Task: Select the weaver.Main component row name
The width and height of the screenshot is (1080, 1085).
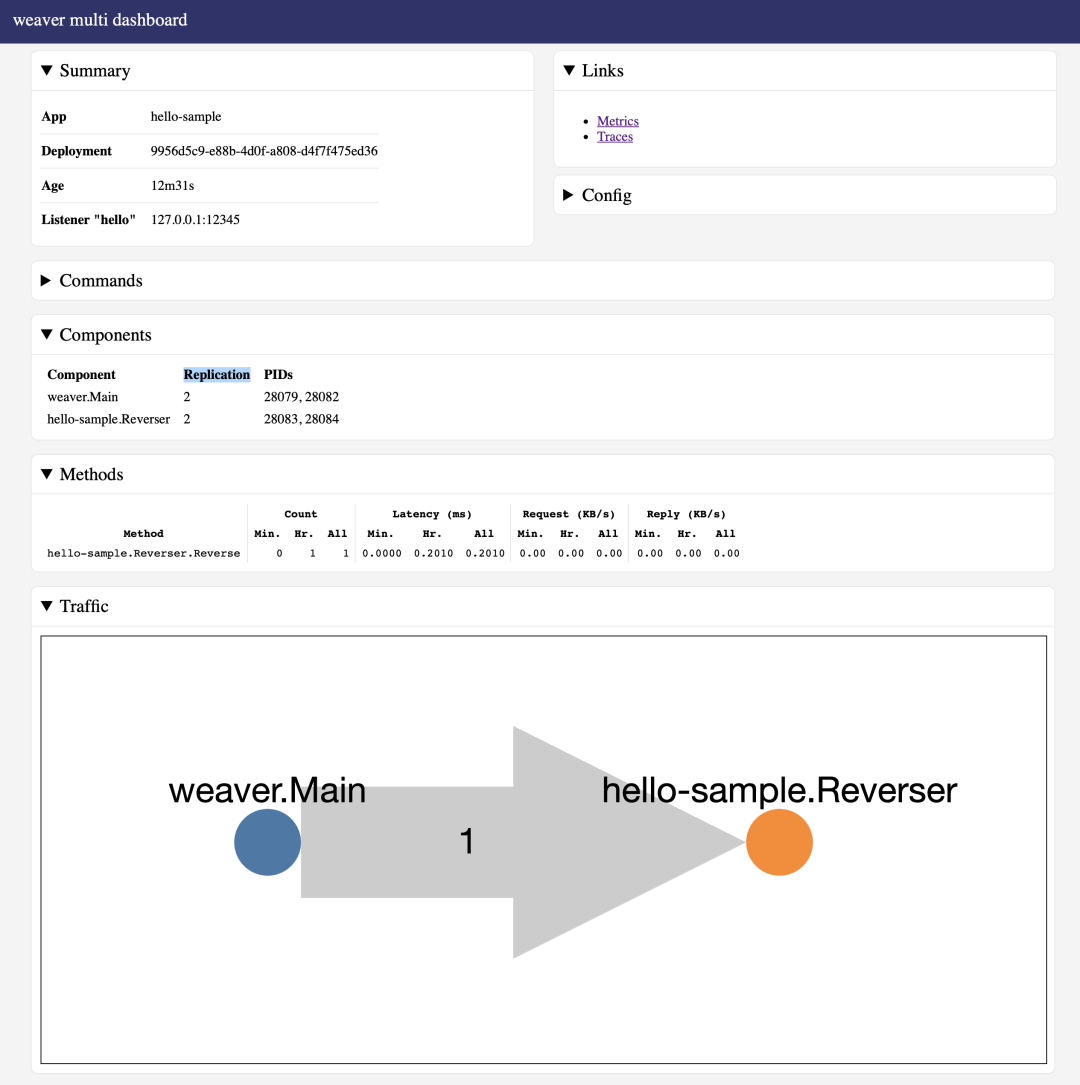Action: pos(83,396)
